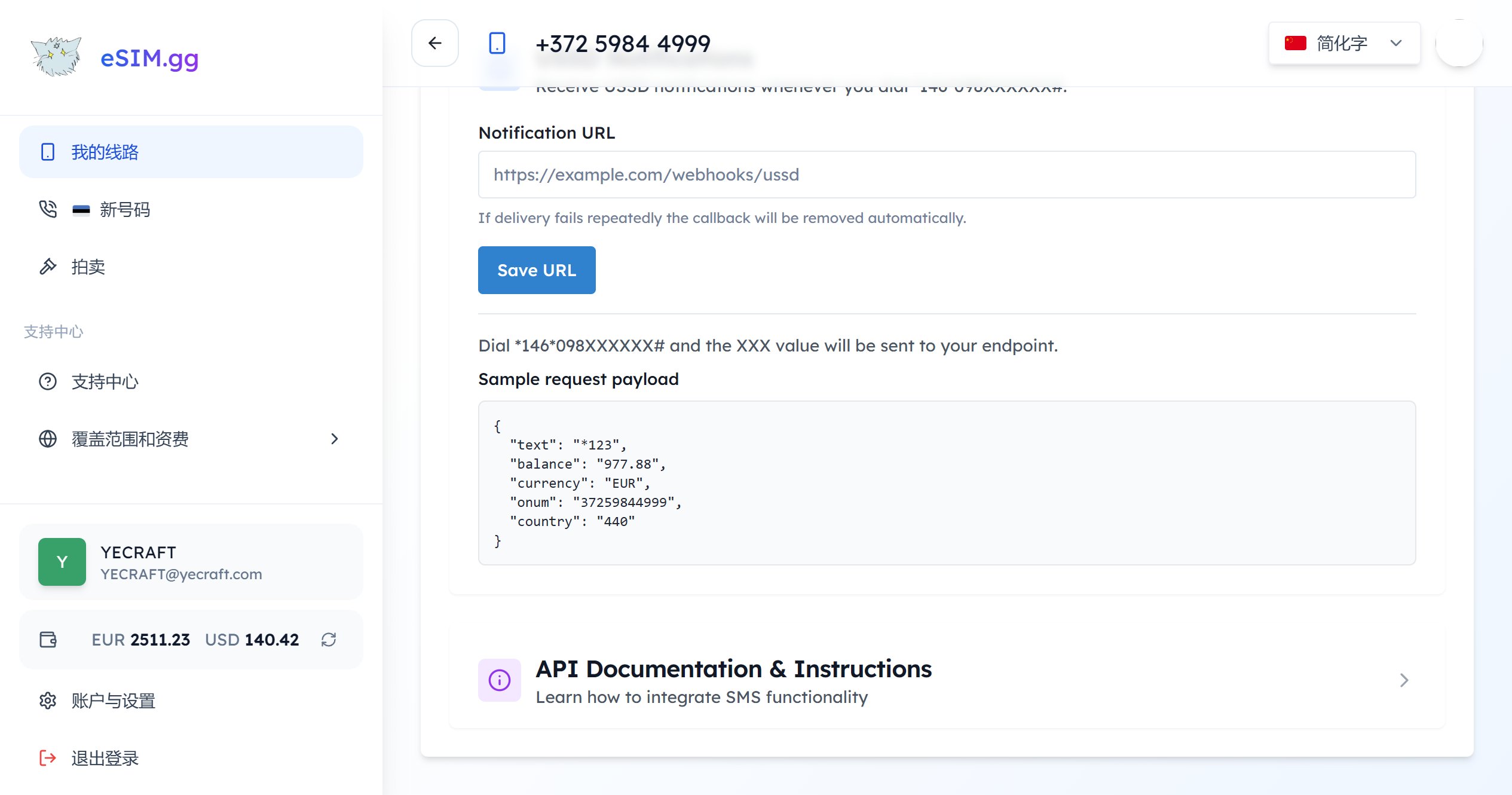Open 新号码 from the sidebar menu
The image size is (1512, 795).
tap(126, 209)
